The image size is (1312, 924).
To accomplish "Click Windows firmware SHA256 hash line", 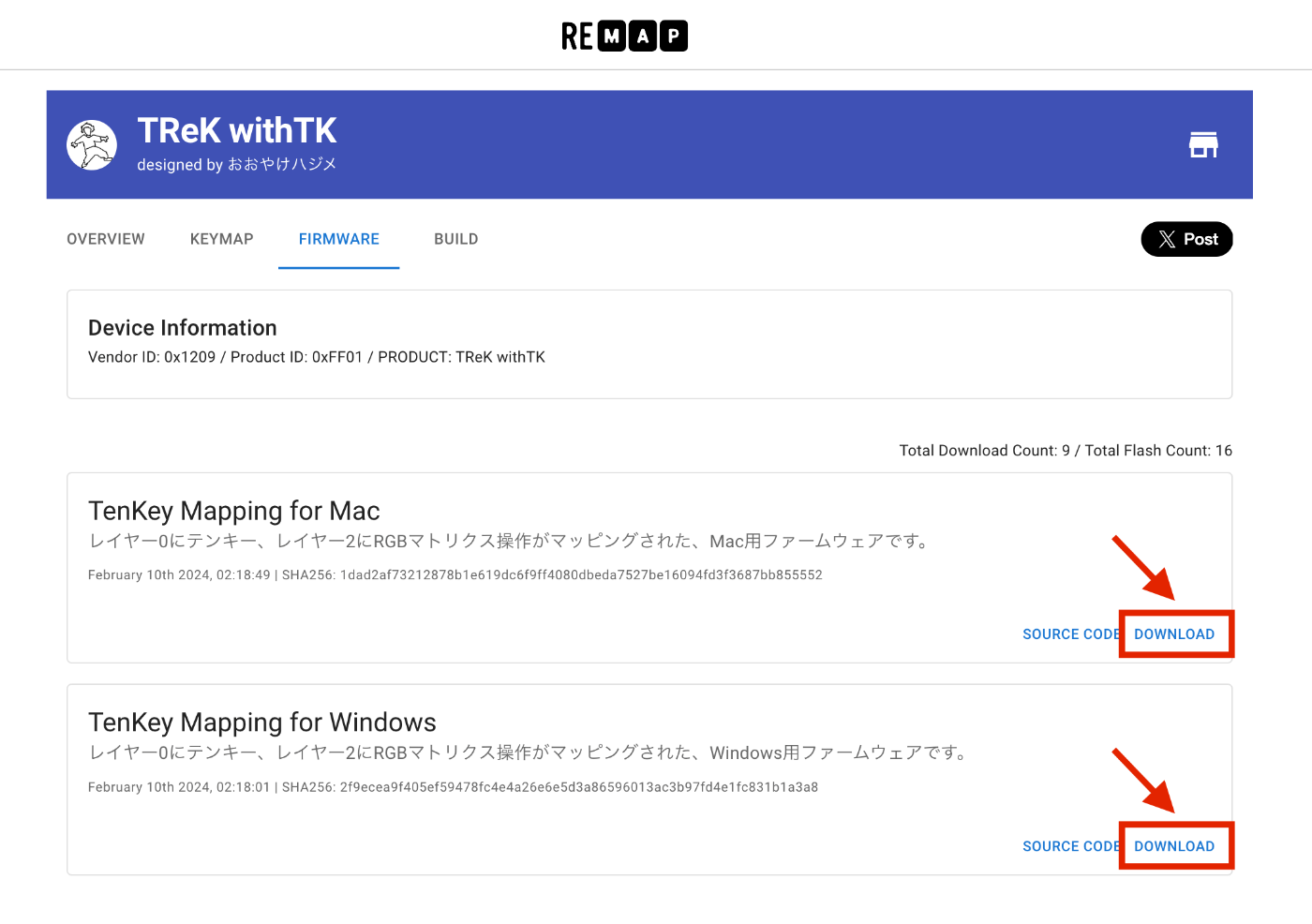I will click(x=453, y=787).
